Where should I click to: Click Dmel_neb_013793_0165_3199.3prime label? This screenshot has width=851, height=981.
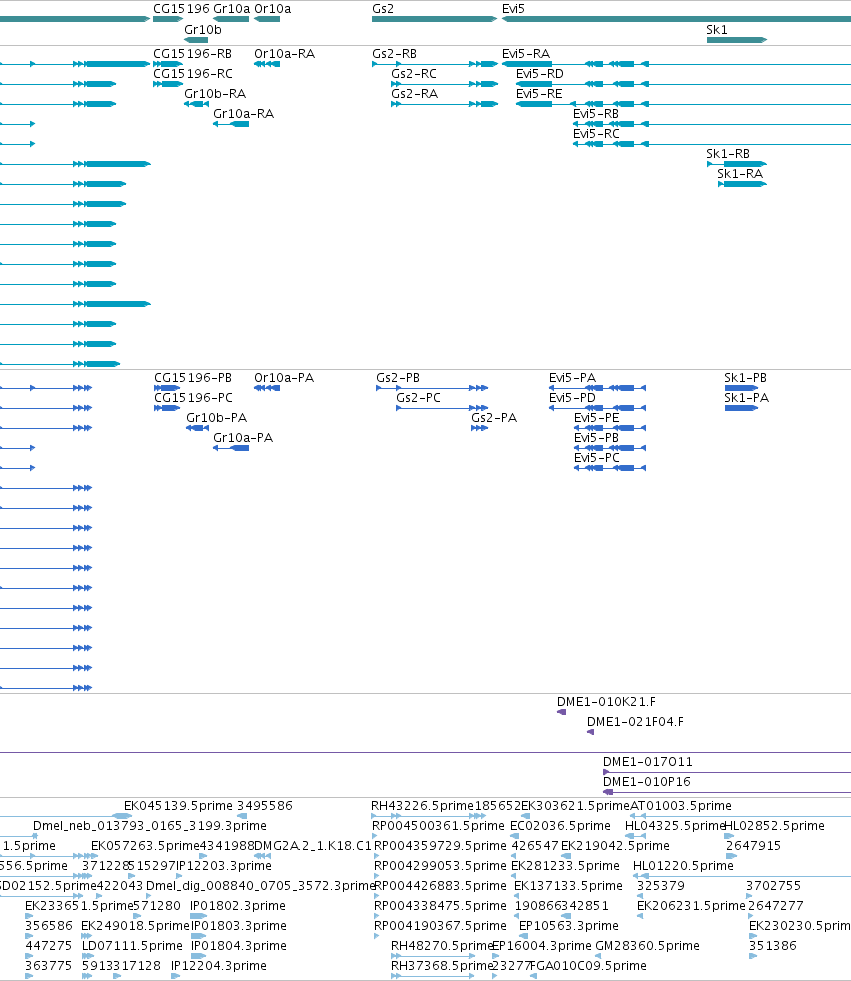point(150,826)
